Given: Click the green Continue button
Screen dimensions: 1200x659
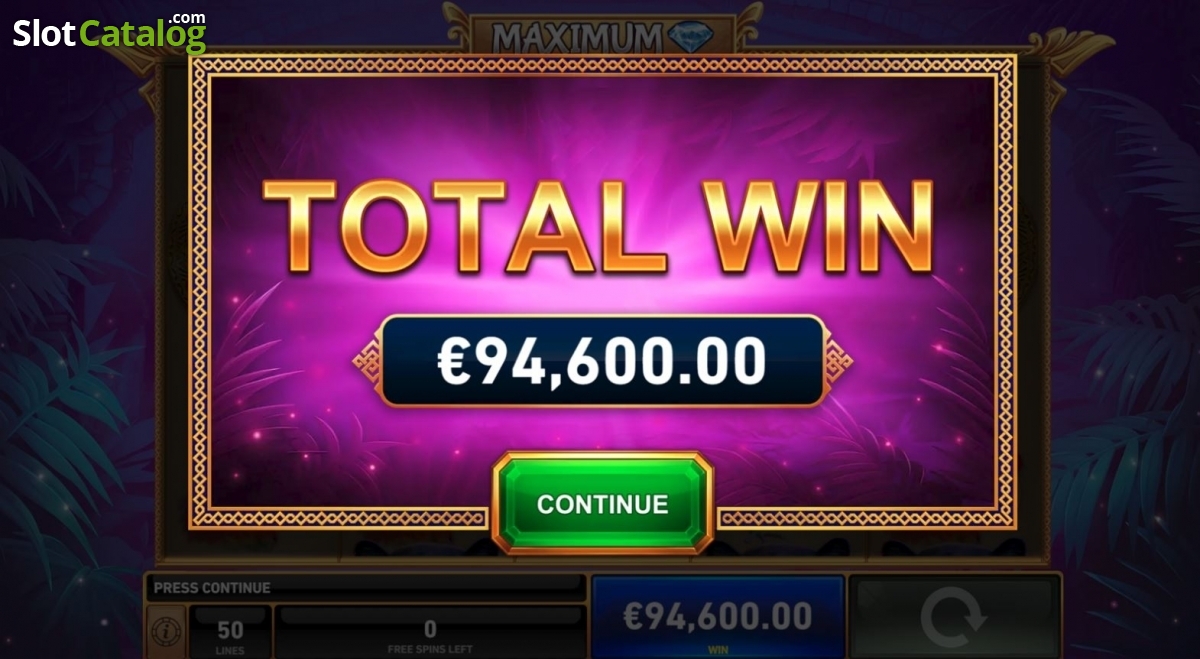Looking at the screenshot, I should (x=603, y=503).
